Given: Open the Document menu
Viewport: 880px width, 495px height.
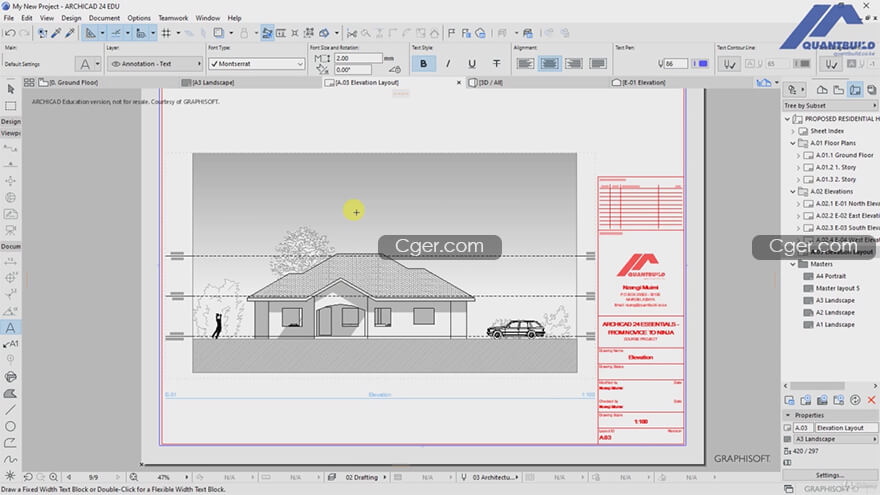Looking at the screenshot, I should pos(104,18).
